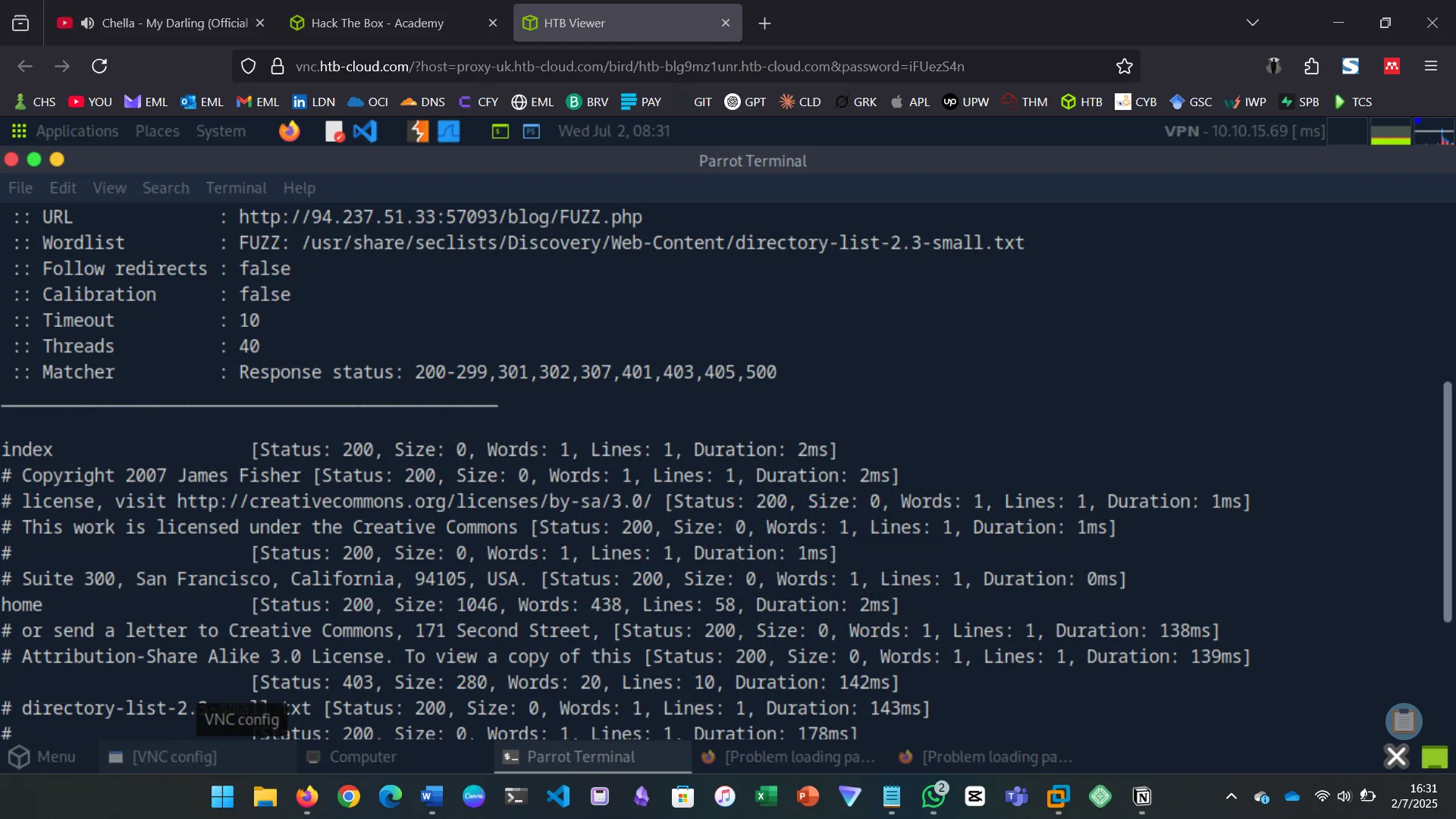Mute the speaker icon in the system tray
The height and width of the screenshot is (819, 1456).
(1345, 796)
